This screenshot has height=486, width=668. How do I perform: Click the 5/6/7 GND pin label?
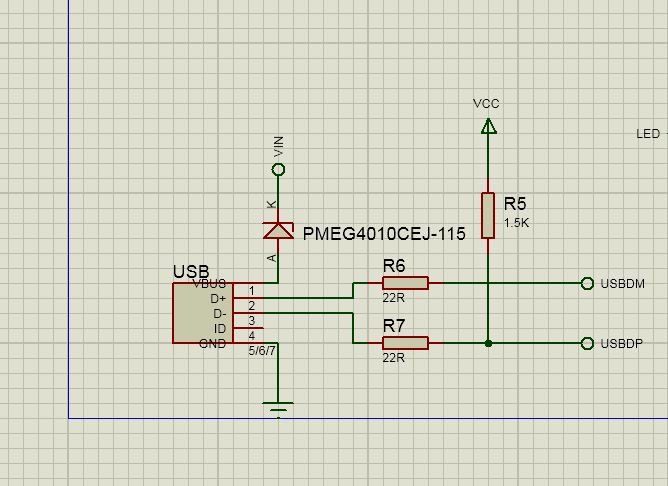pyautogui.click(x=262, y=350)
